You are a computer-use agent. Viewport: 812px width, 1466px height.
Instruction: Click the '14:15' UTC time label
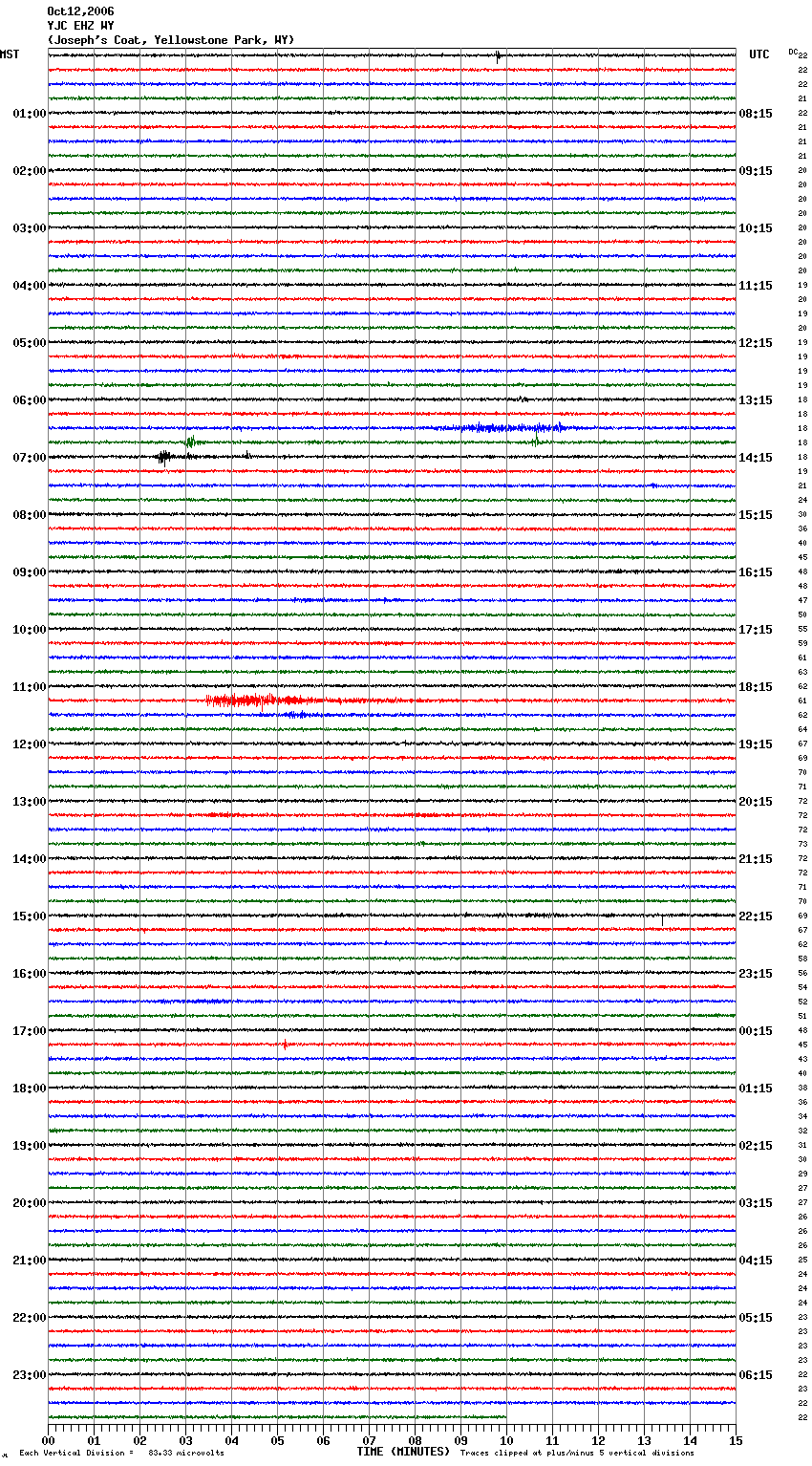pos(756,458)
